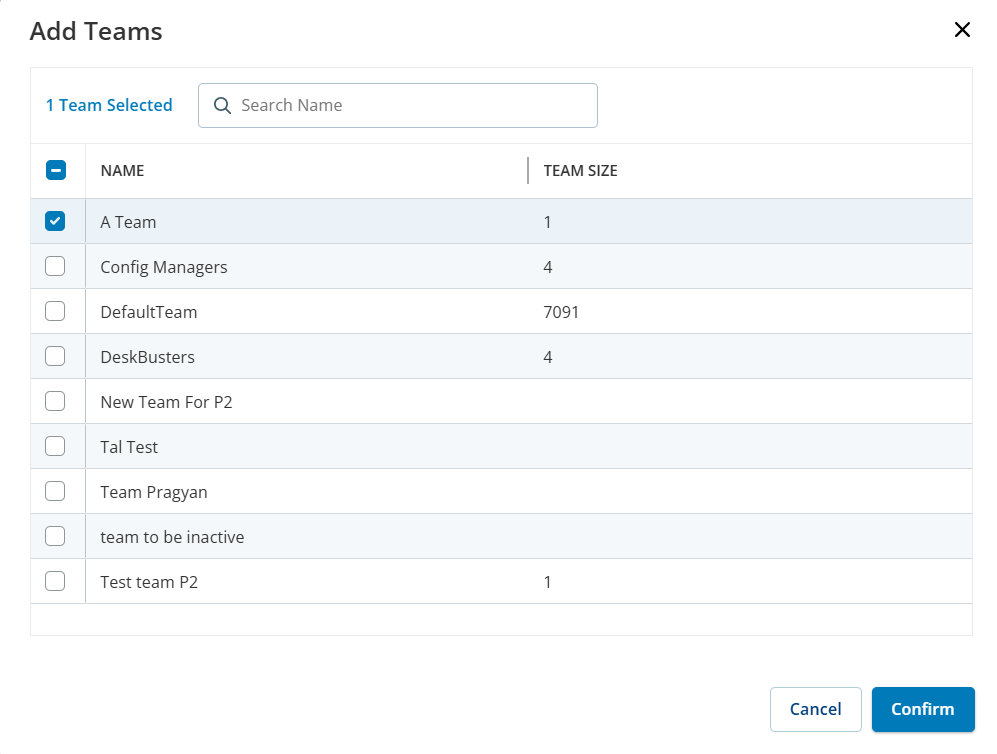Check the team to be inactive checkbox
Image resolution: width=997 pixels, height=754 pixels.
[x=56, y=536]
